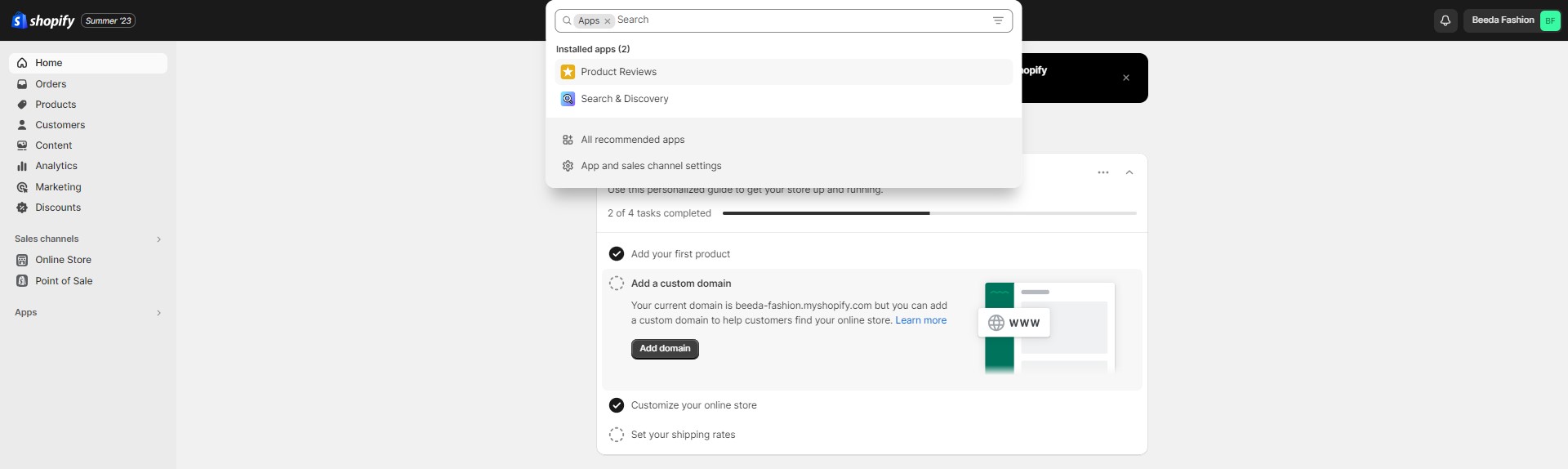
Task: Click the Orders inbox icon
Action: pyautogui.click(x=22, y=84)
